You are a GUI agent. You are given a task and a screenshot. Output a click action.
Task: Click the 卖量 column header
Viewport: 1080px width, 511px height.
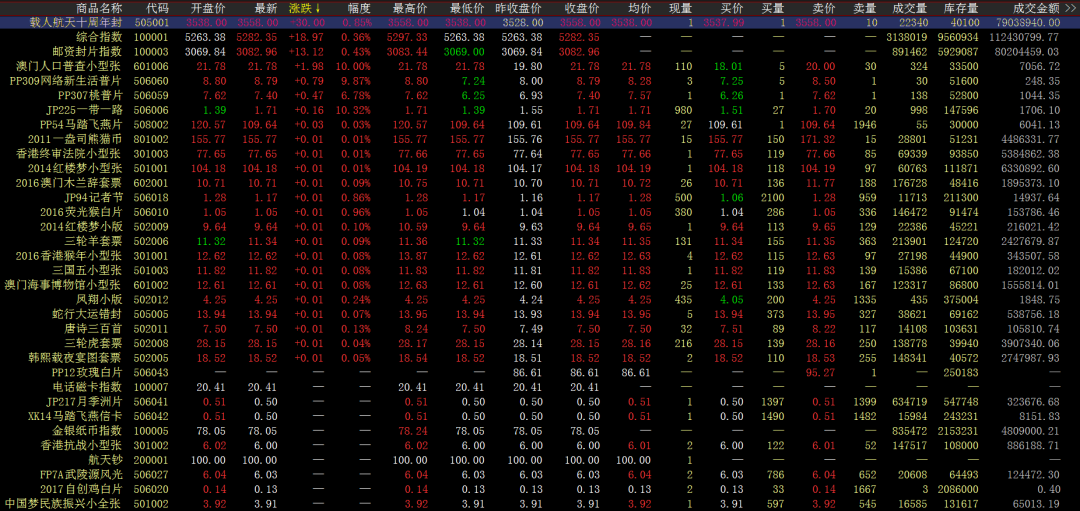point(865,9)
